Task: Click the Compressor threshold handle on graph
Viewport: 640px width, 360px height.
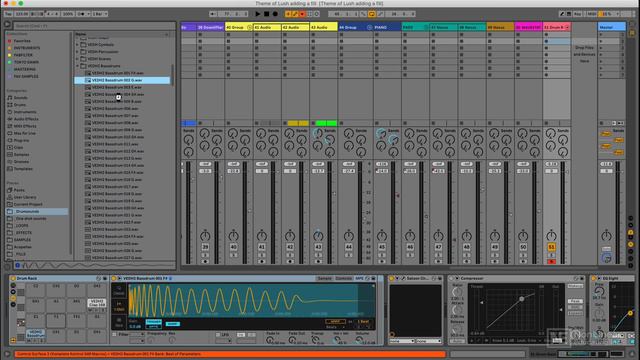Action: point(521,299)
